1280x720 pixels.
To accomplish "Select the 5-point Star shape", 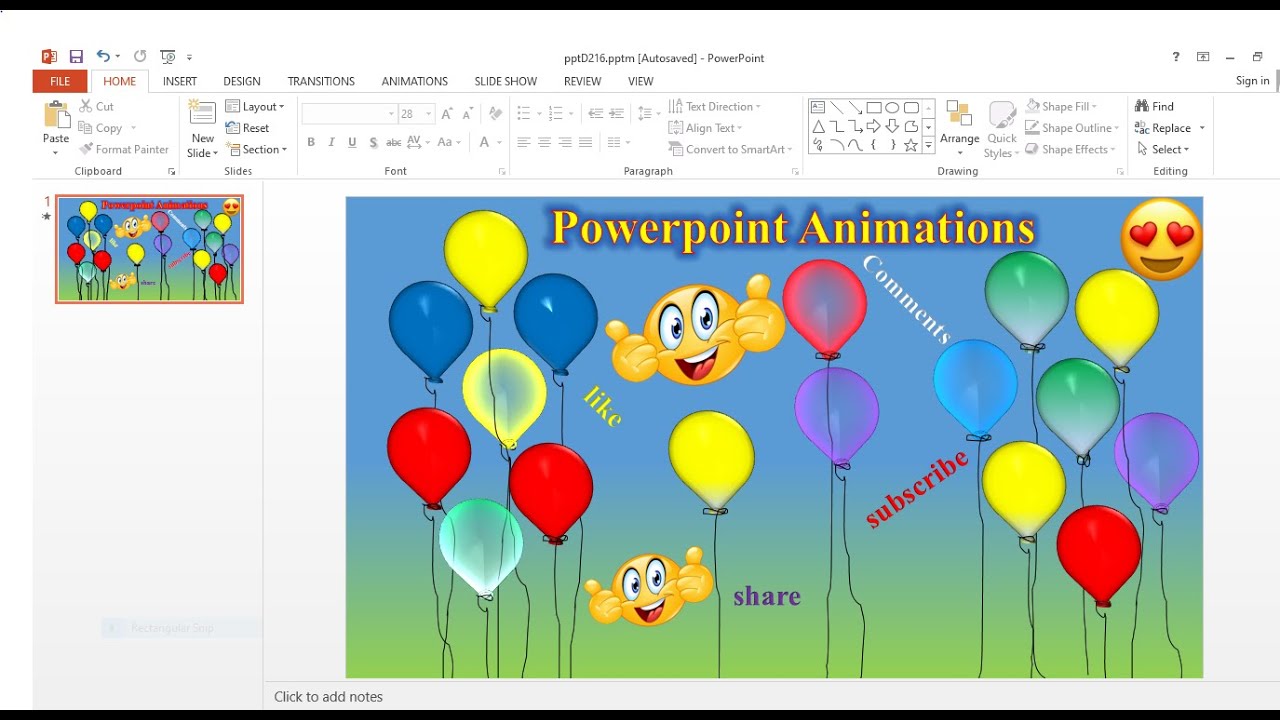I will (x=911, y=145).
